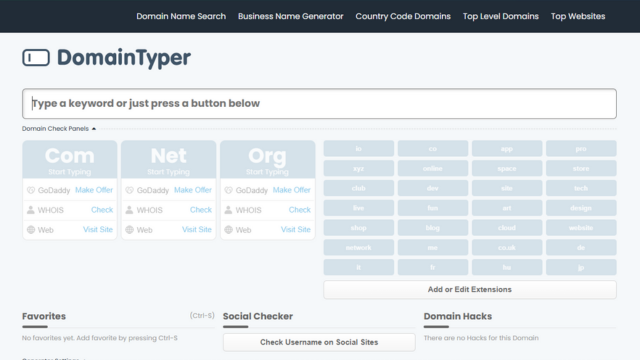Select the website extension button
This screenshot has width=640, height=360.
pos(581,228)
